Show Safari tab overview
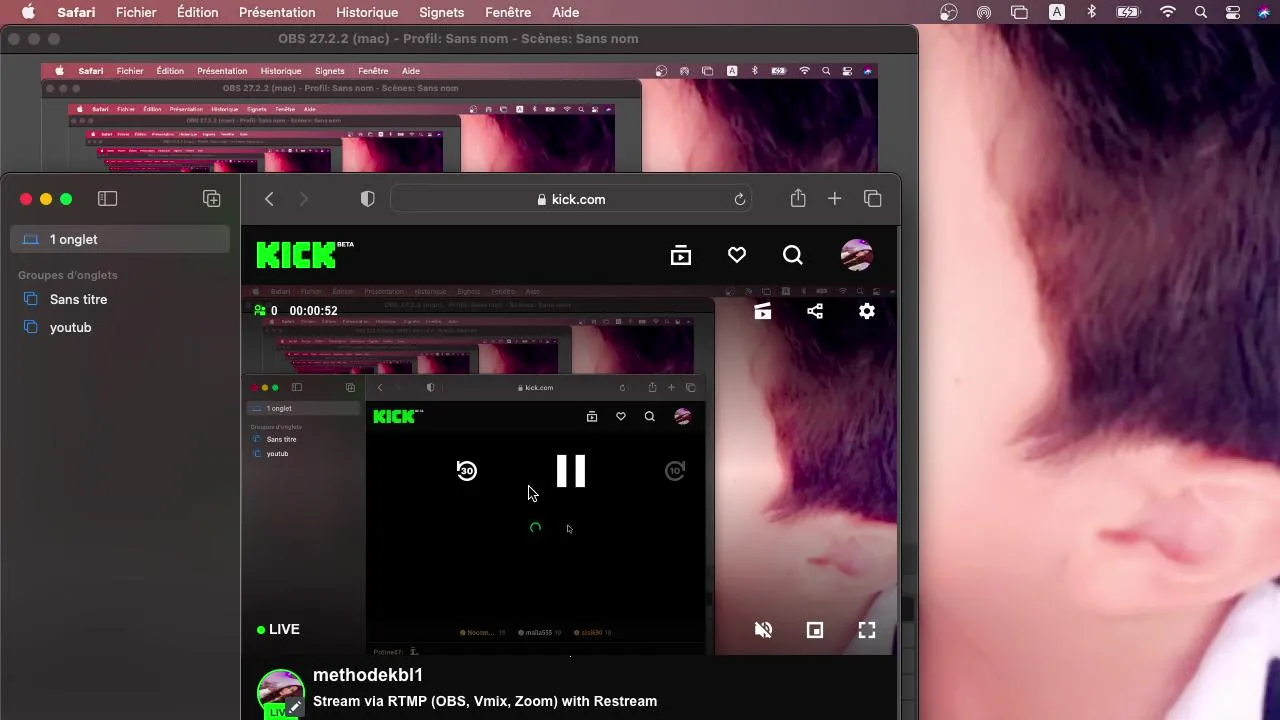Image resolution: width=1280 pixels, height=720 pixels. point(872,199)
